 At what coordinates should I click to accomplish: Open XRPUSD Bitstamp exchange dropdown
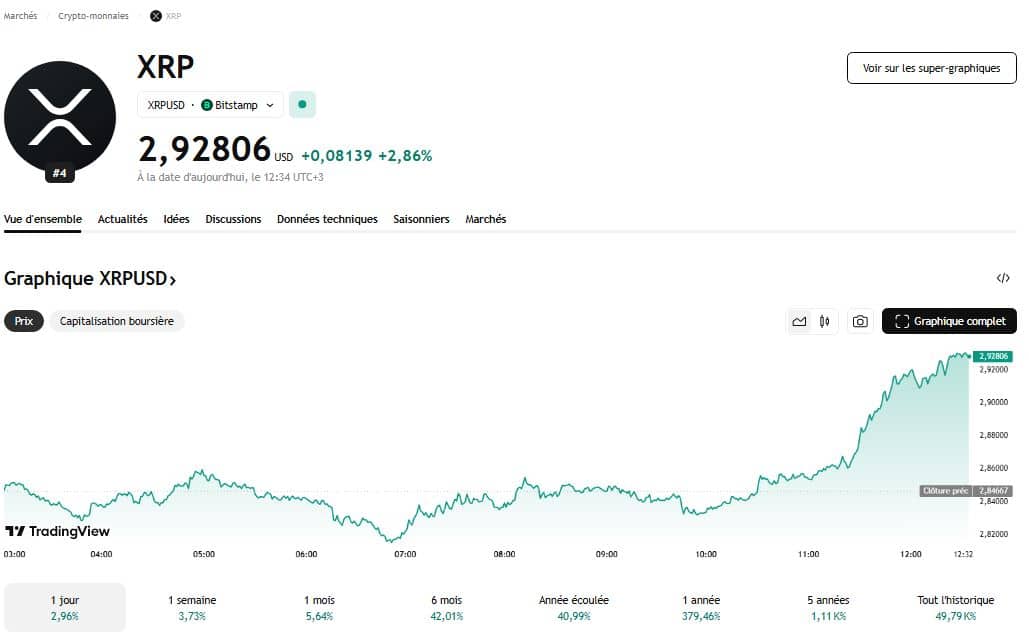click(210, 105)
